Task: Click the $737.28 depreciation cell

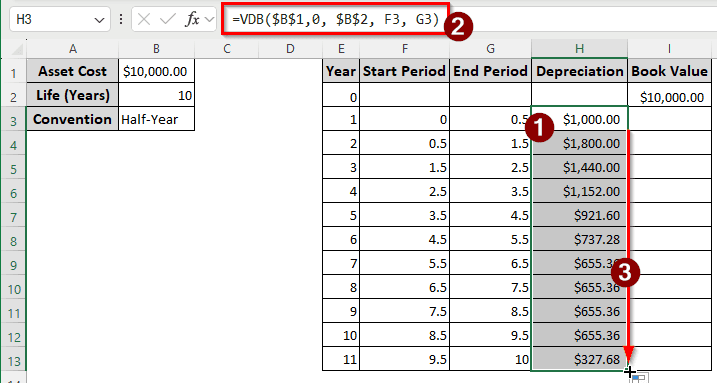Action: tap(579, 239)
